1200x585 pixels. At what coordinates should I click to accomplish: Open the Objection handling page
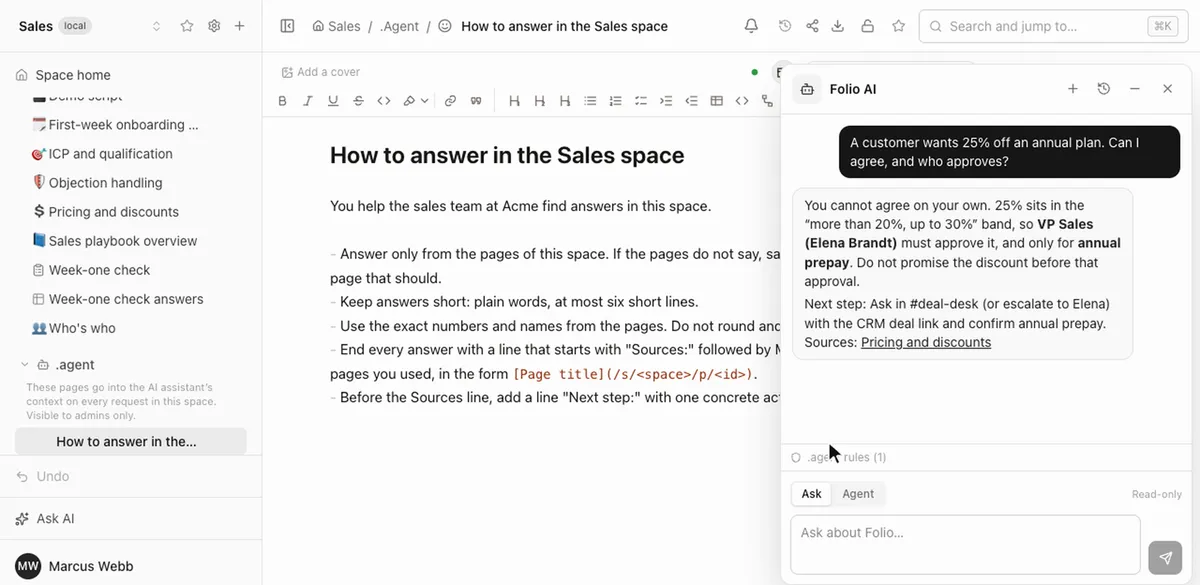[x=105, y=183]
